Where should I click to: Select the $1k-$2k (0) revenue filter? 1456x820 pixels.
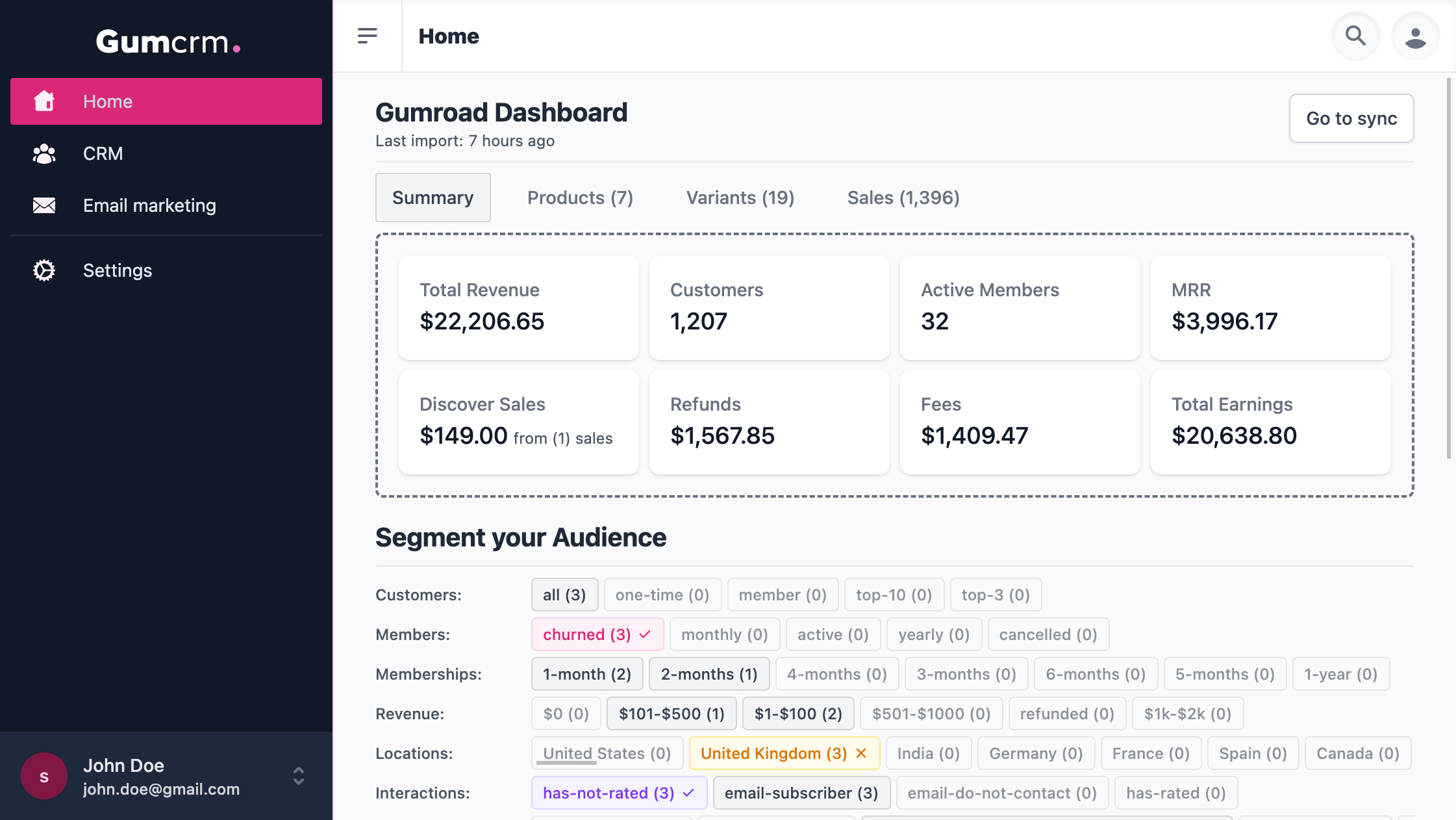click(x=1188, y=713)
